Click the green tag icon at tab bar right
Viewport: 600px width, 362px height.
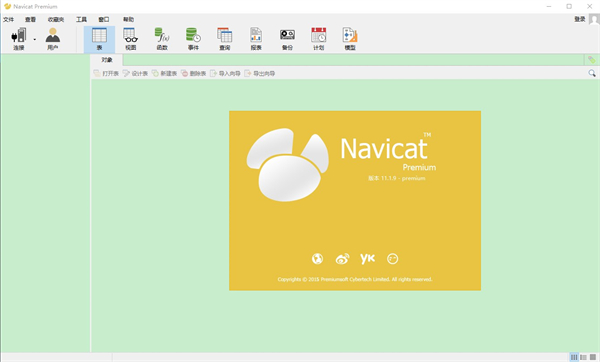[x=592, y=60]
